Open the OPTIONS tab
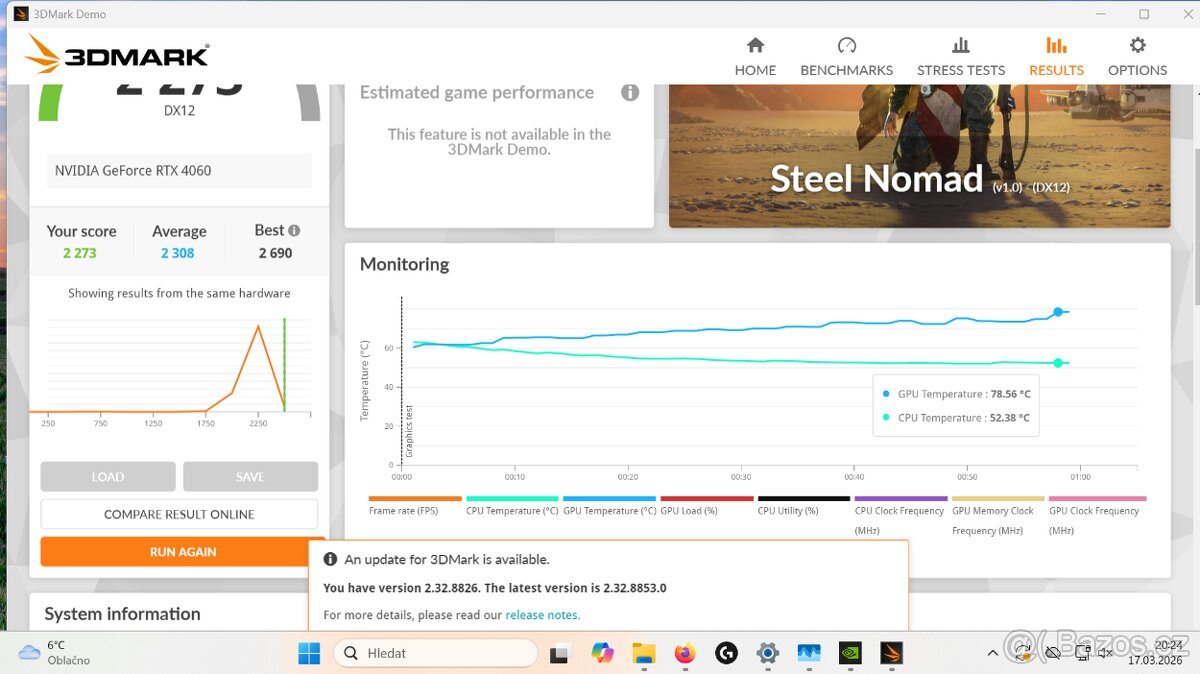 (1137, 57)
